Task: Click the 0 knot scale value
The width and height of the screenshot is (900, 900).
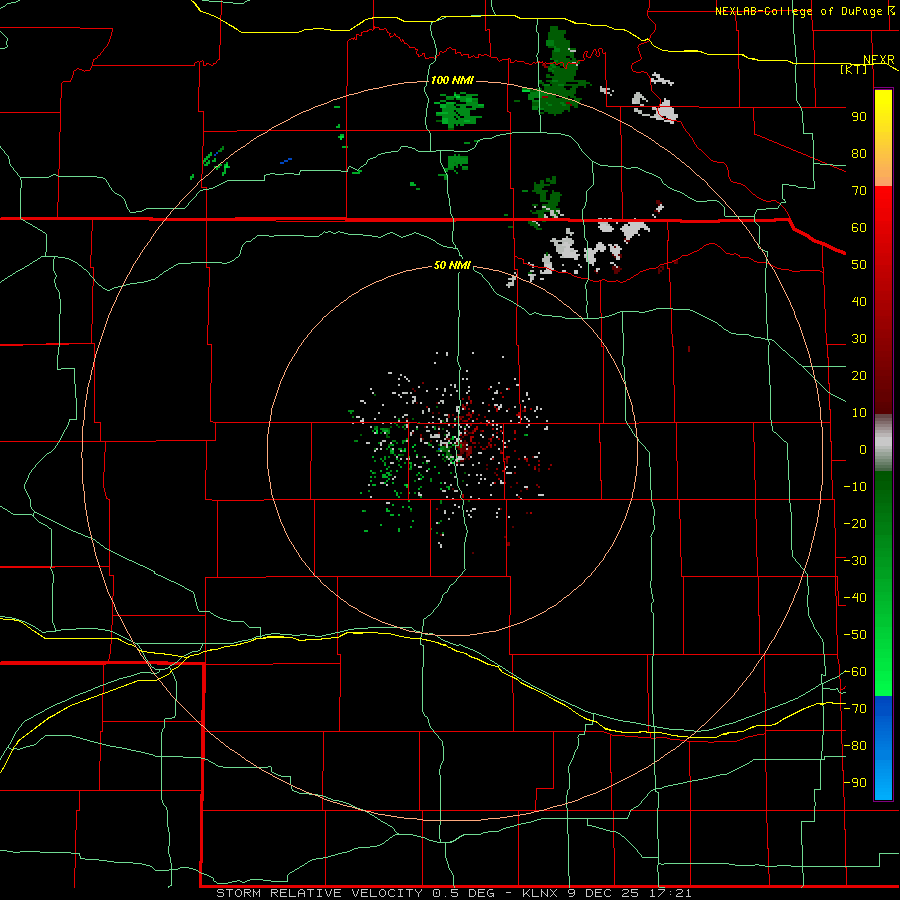Action: [x=863, y=450]
